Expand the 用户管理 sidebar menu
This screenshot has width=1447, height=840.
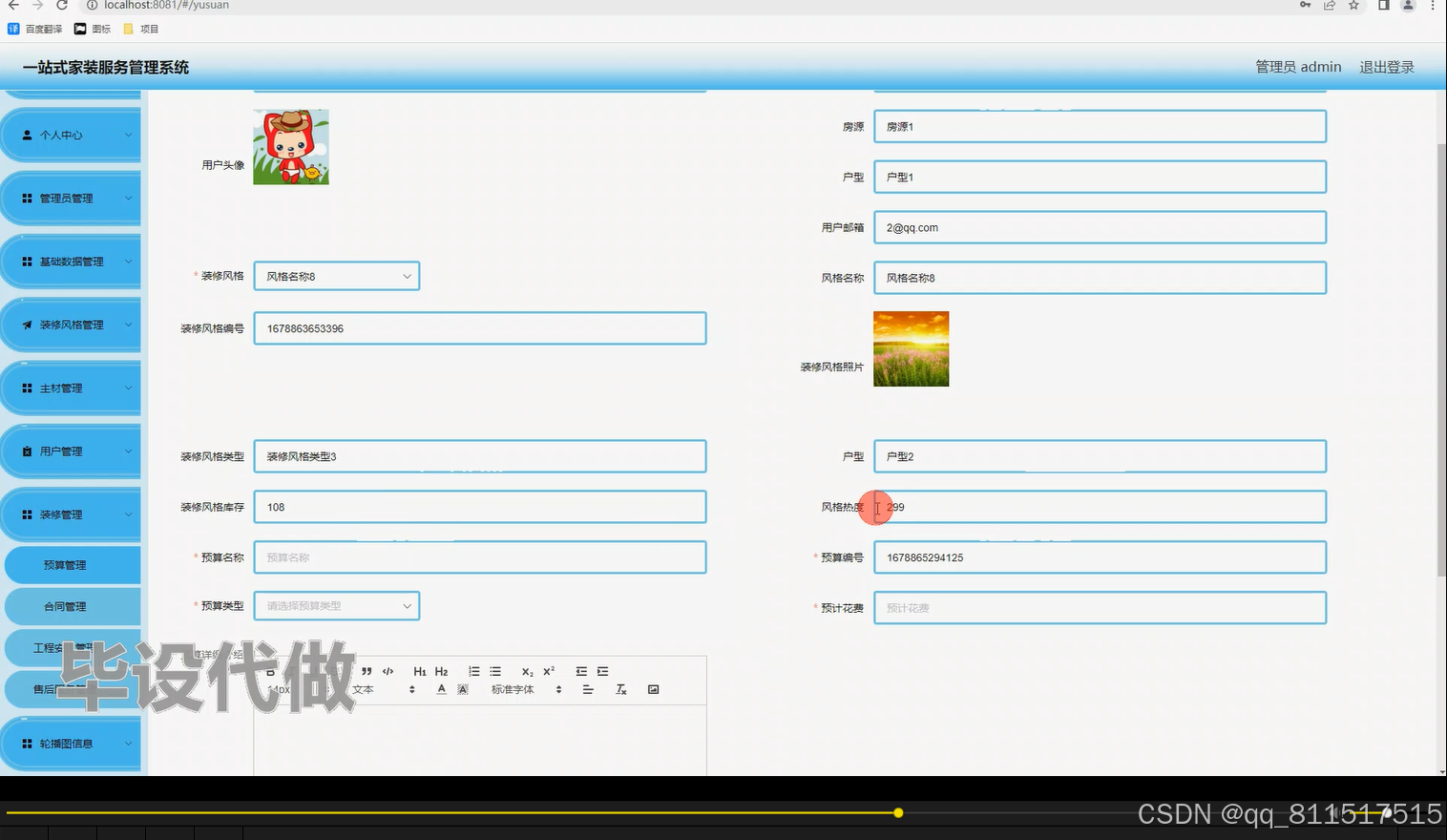(x=71, y=451)
